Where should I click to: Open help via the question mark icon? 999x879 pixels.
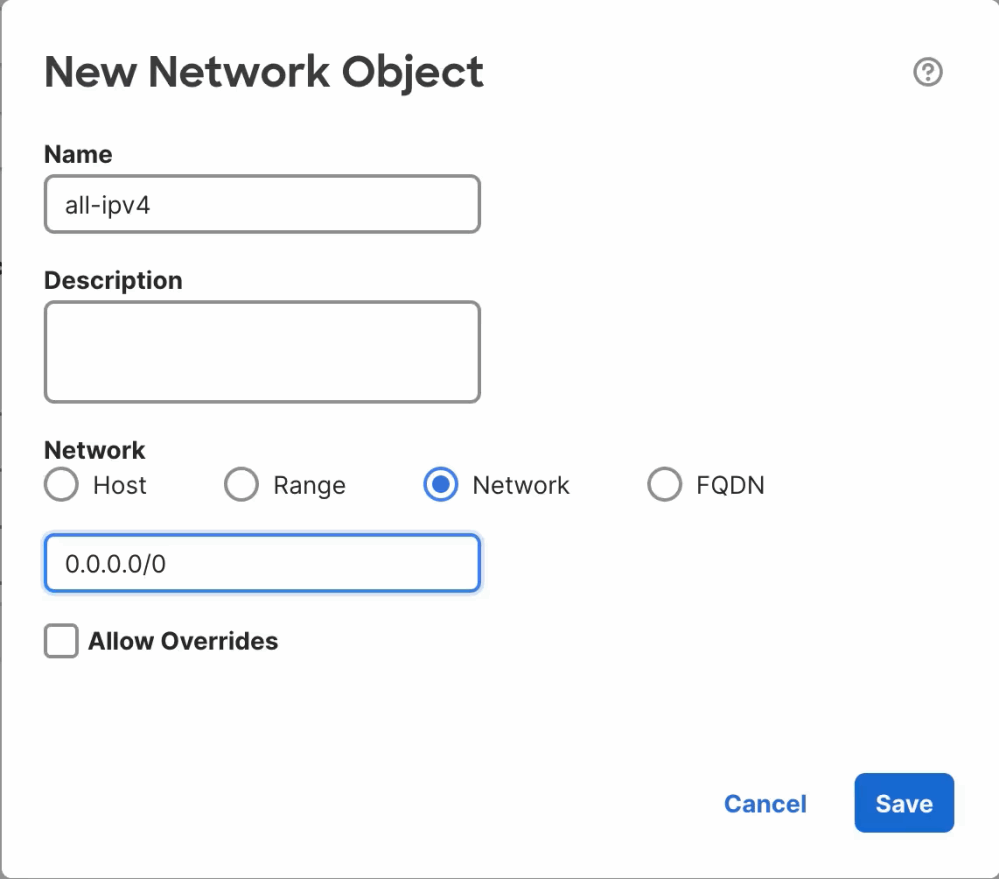(x=927, y=72)
